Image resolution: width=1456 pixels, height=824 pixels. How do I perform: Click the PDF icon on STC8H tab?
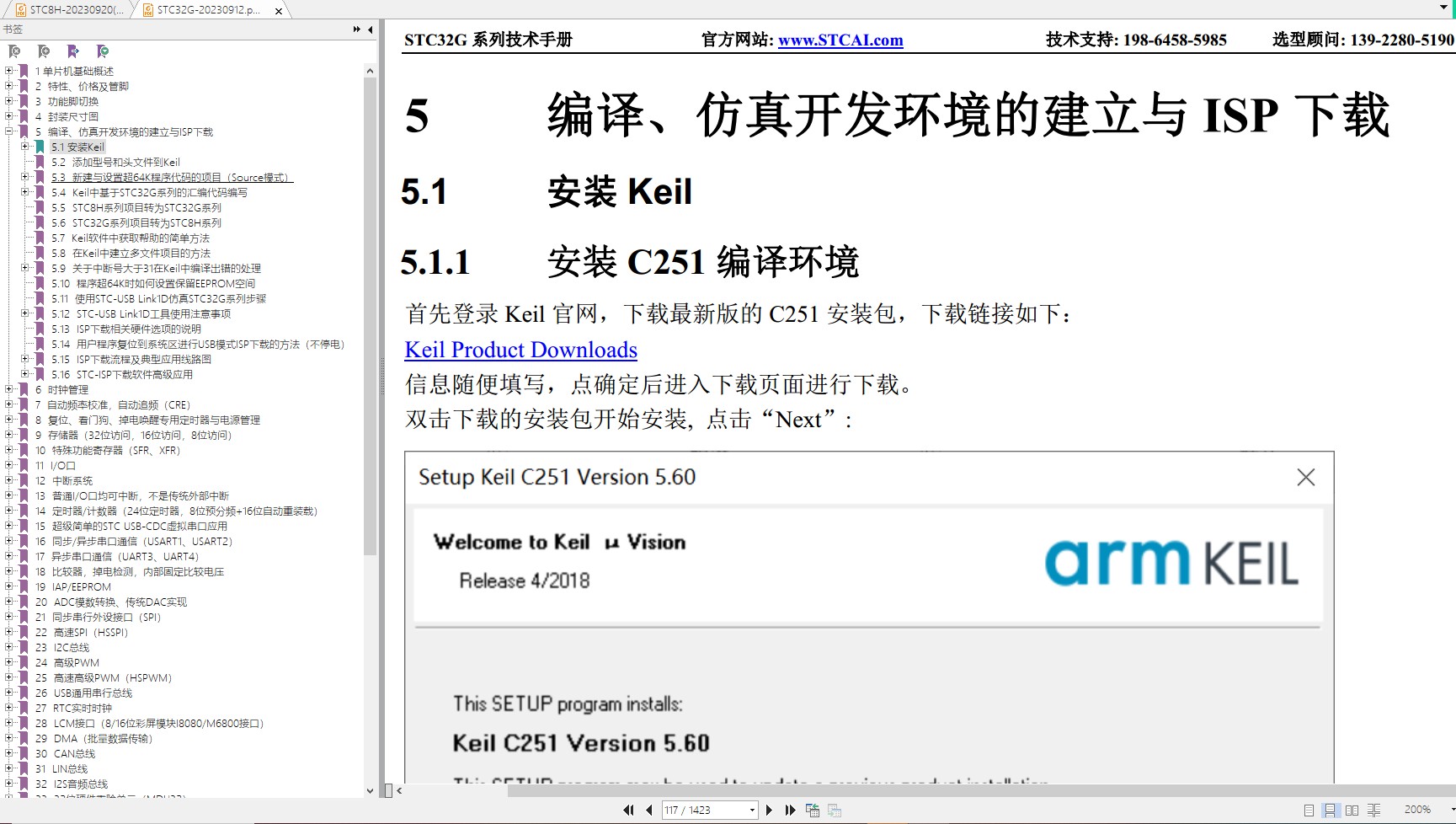pos(21,10)
